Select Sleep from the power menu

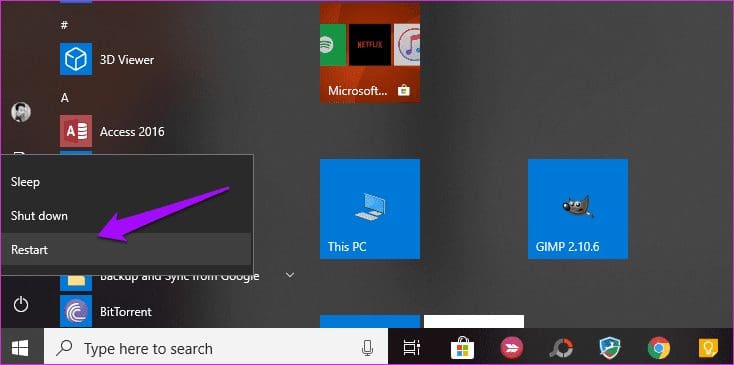click(x=127, y=182)
